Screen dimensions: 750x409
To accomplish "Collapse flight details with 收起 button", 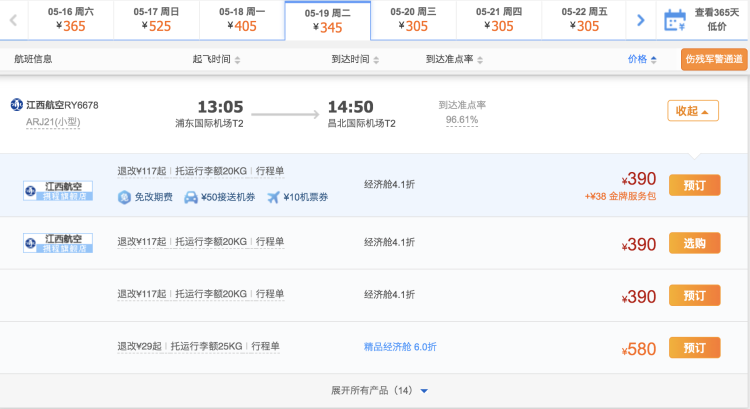I will [x=692, y=111].
